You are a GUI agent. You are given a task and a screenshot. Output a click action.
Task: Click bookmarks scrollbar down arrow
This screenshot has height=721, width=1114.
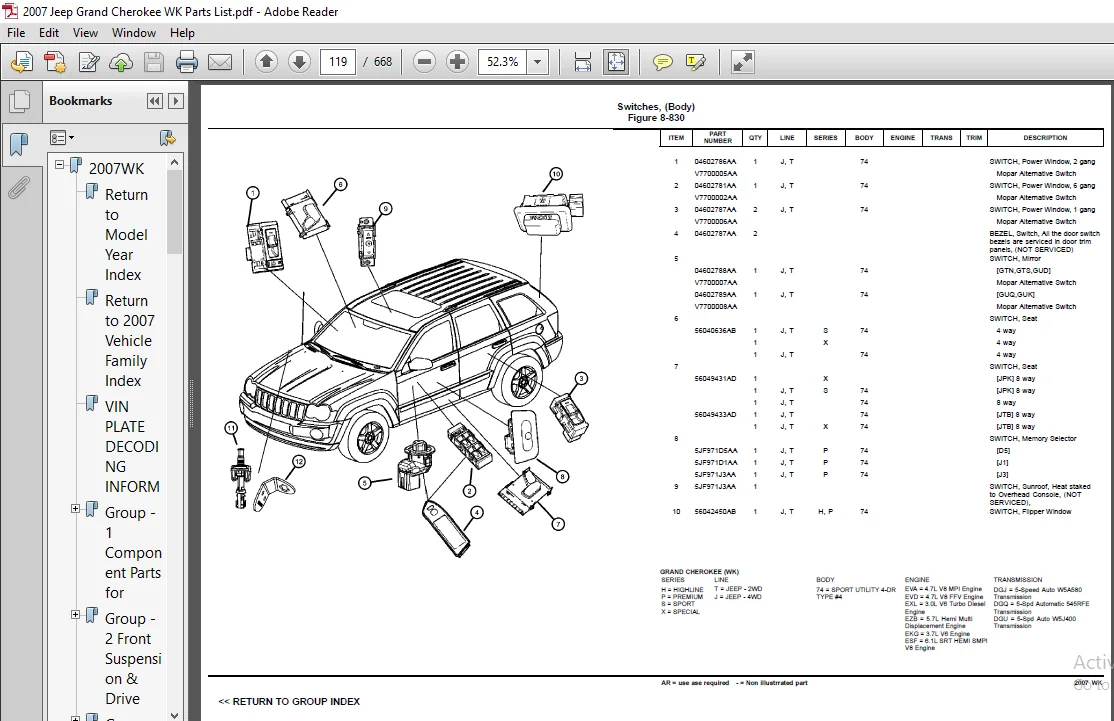[x=175, y=714]
